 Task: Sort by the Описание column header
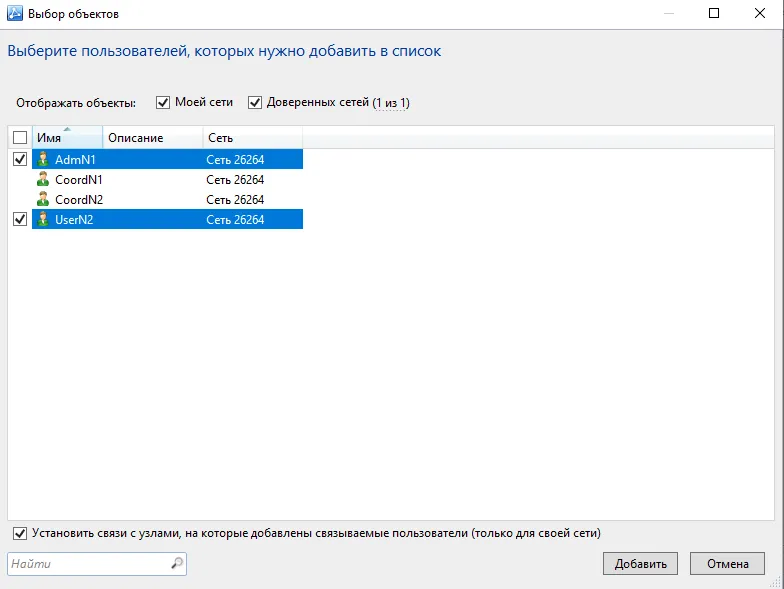153,138
